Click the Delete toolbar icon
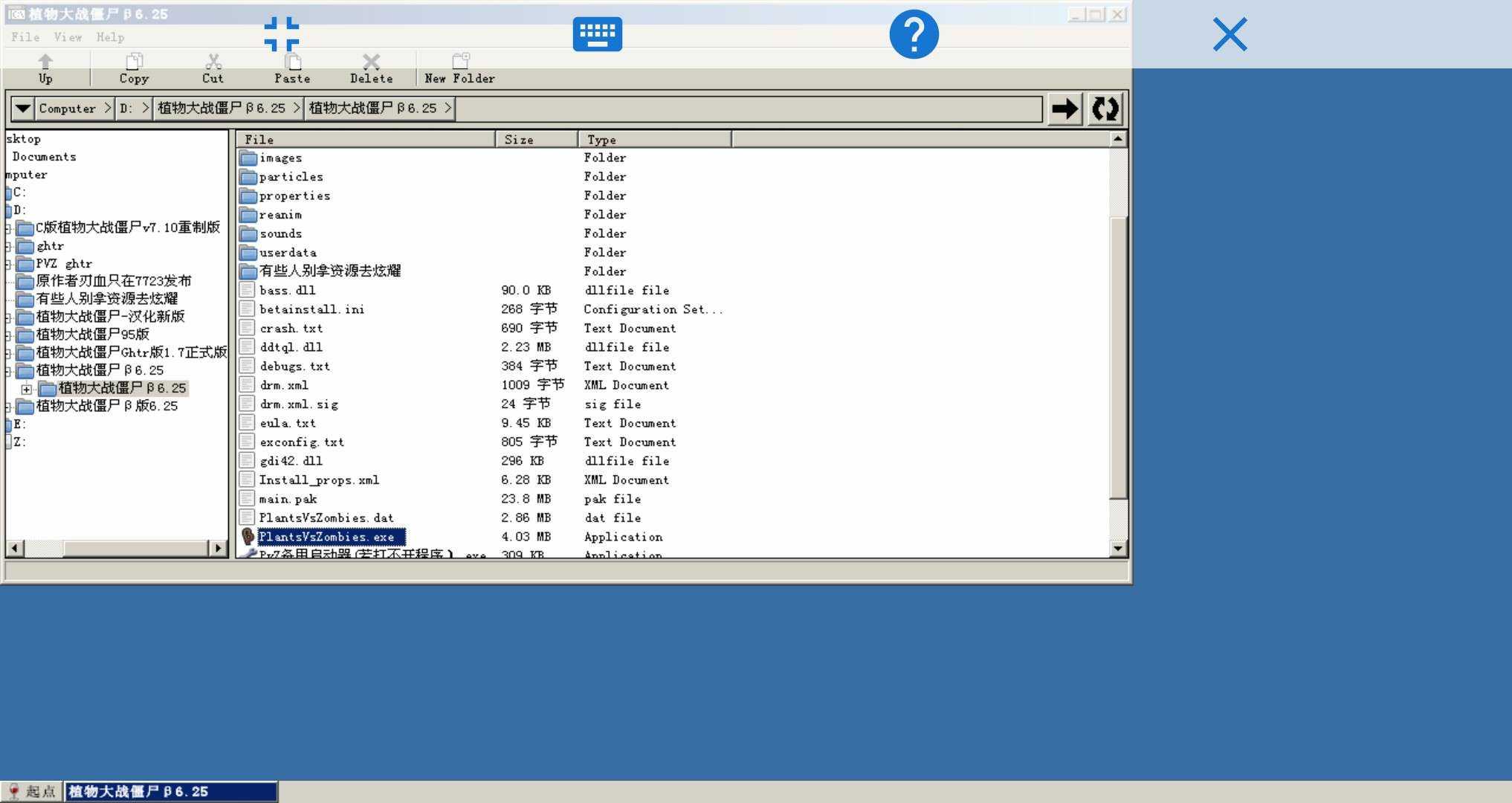The height and width of the screenshot is (803, 1512). click(371, 62)
